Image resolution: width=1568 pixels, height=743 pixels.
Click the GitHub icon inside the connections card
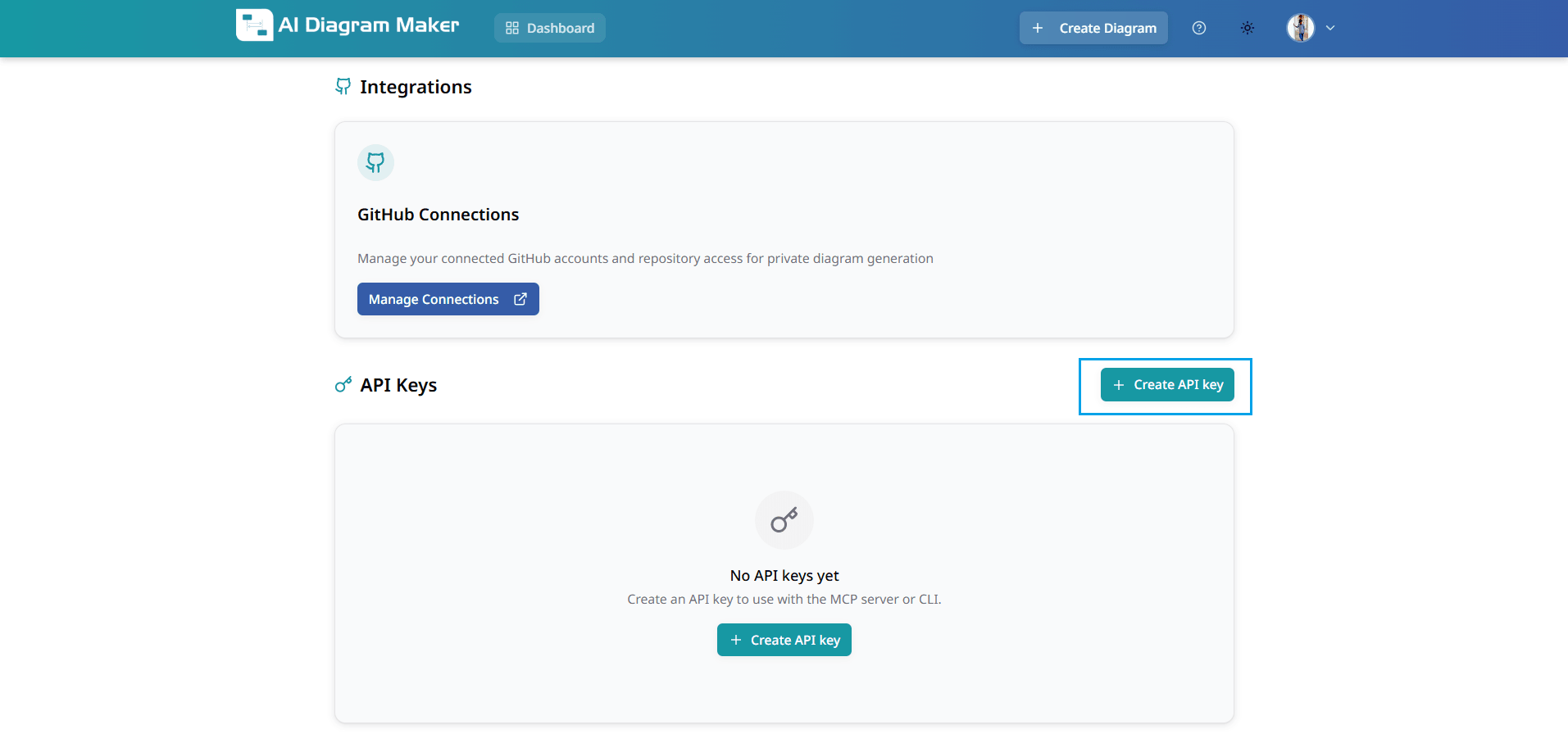375,162
